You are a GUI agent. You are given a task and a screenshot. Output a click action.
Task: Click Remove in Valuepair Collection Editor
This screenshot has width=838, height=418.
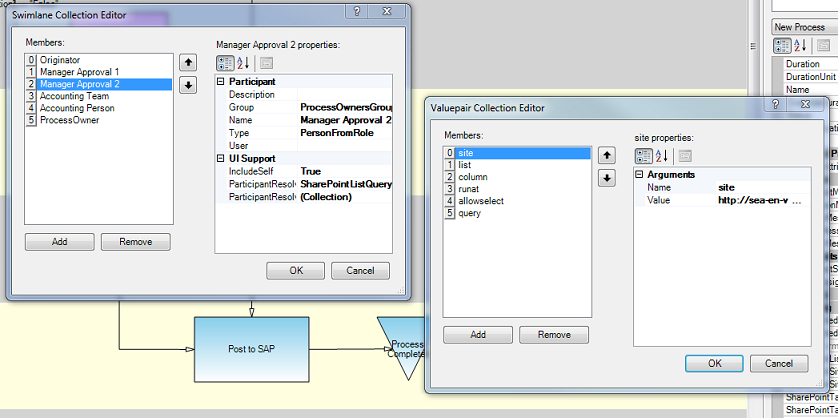(554, 335)
